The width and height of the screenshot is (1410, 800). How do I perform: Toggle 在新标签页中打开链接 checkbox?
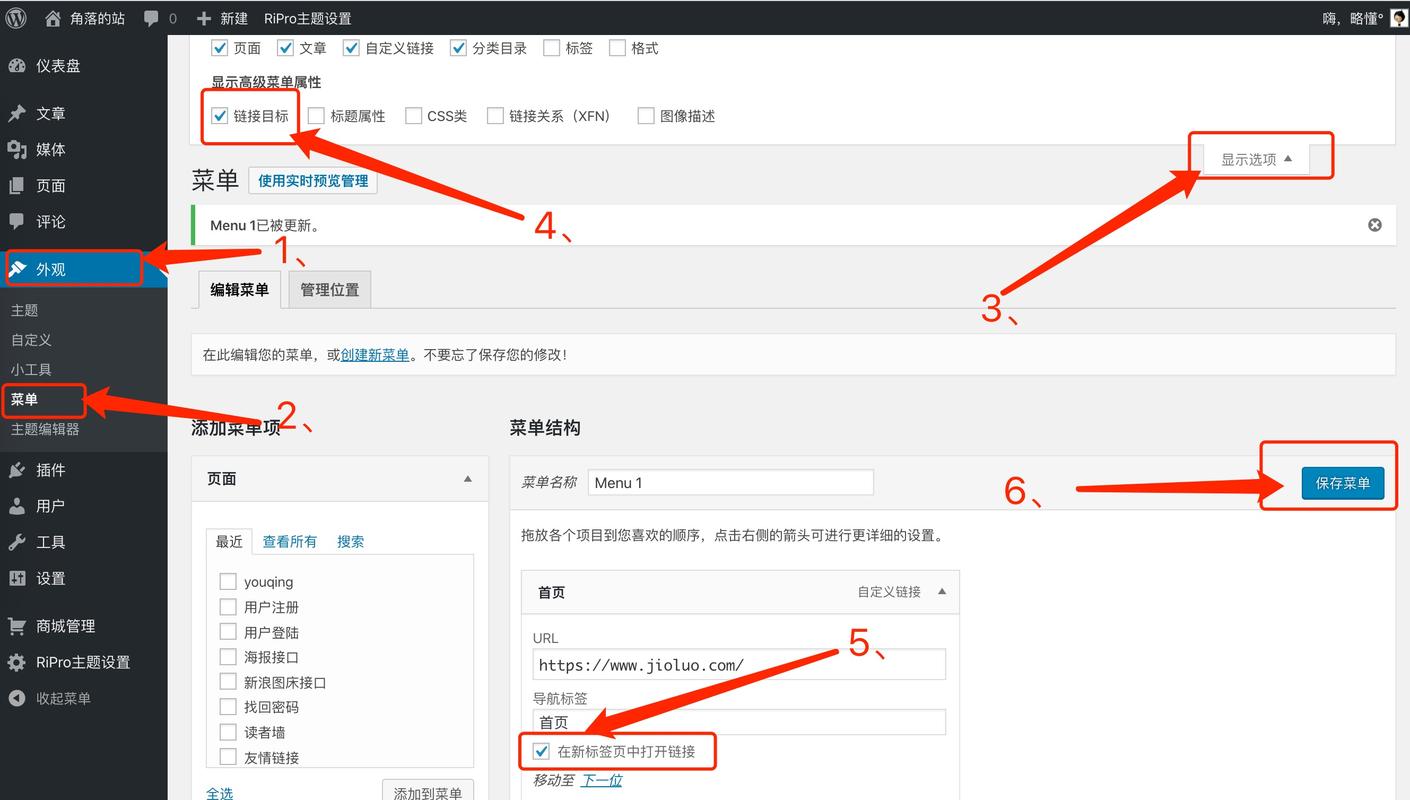click(x=542, y=751)
